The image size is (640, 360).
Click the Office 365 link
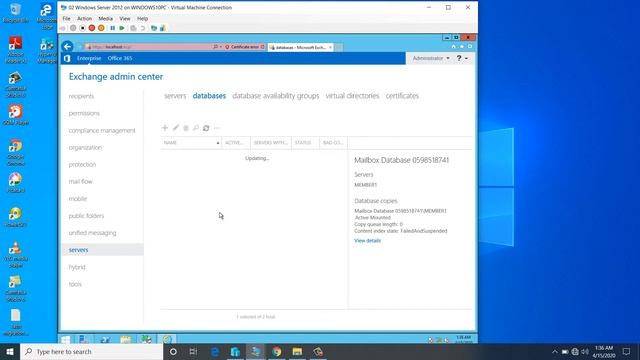click(x=120, y=58)
